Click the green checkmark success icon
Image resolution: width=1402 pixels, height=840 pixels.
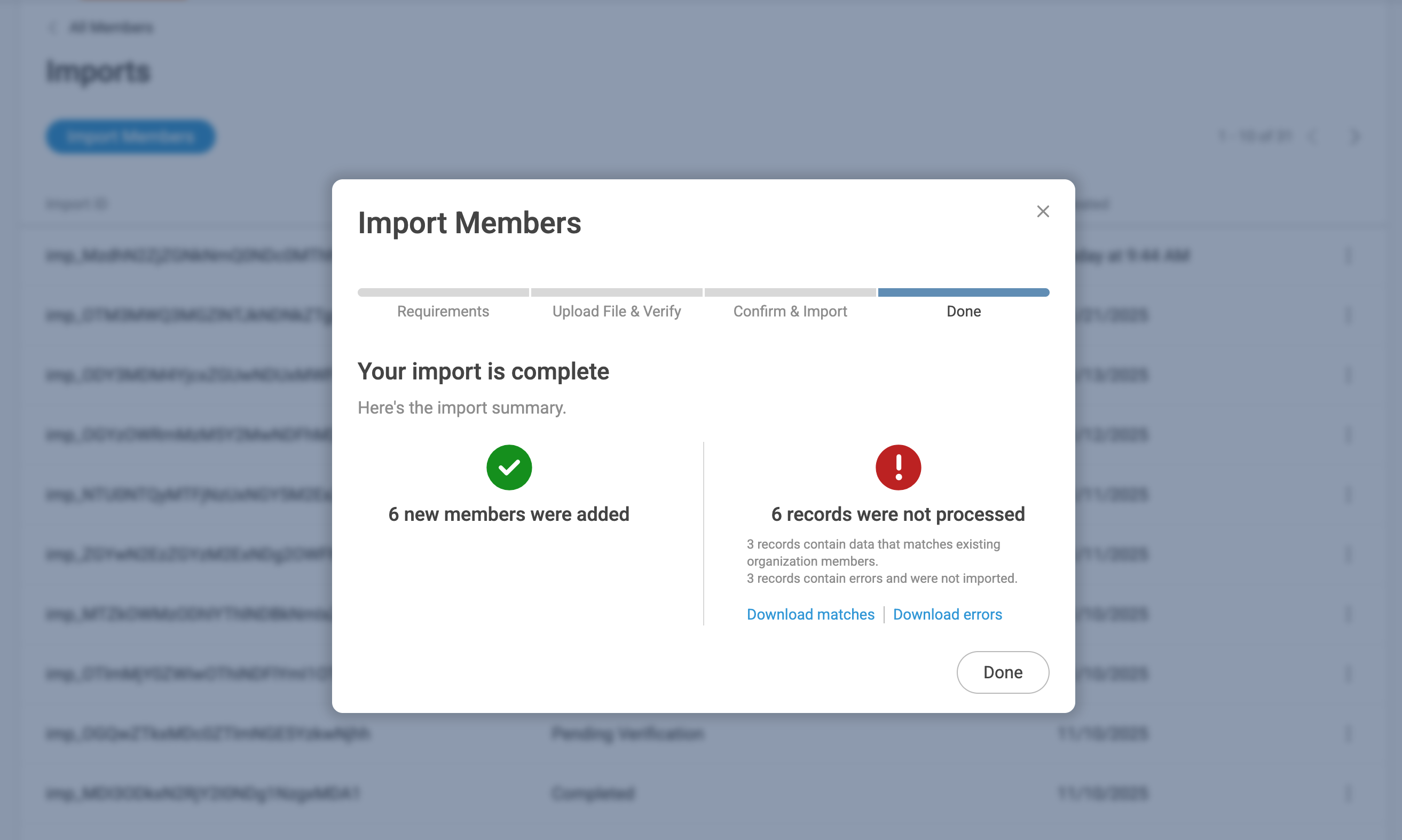tap(508, 467)
